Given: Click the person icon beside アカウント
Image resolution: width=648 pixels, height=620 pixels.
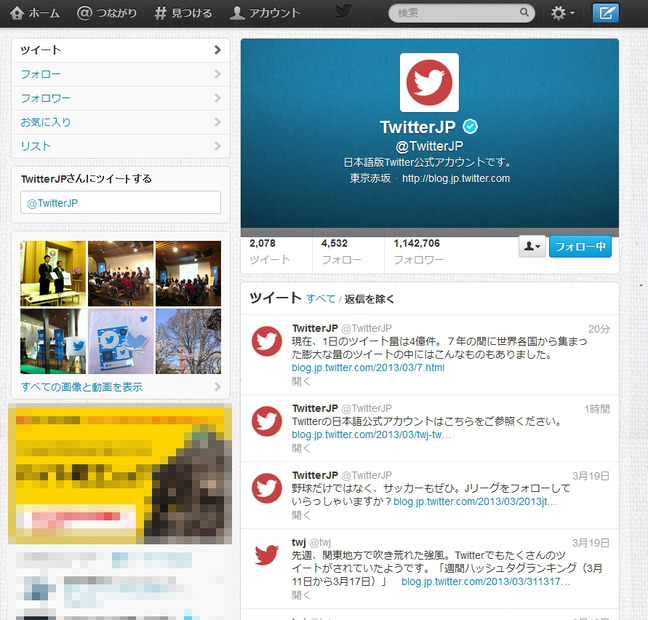Looking at the screenshot, I should point(237,13).
